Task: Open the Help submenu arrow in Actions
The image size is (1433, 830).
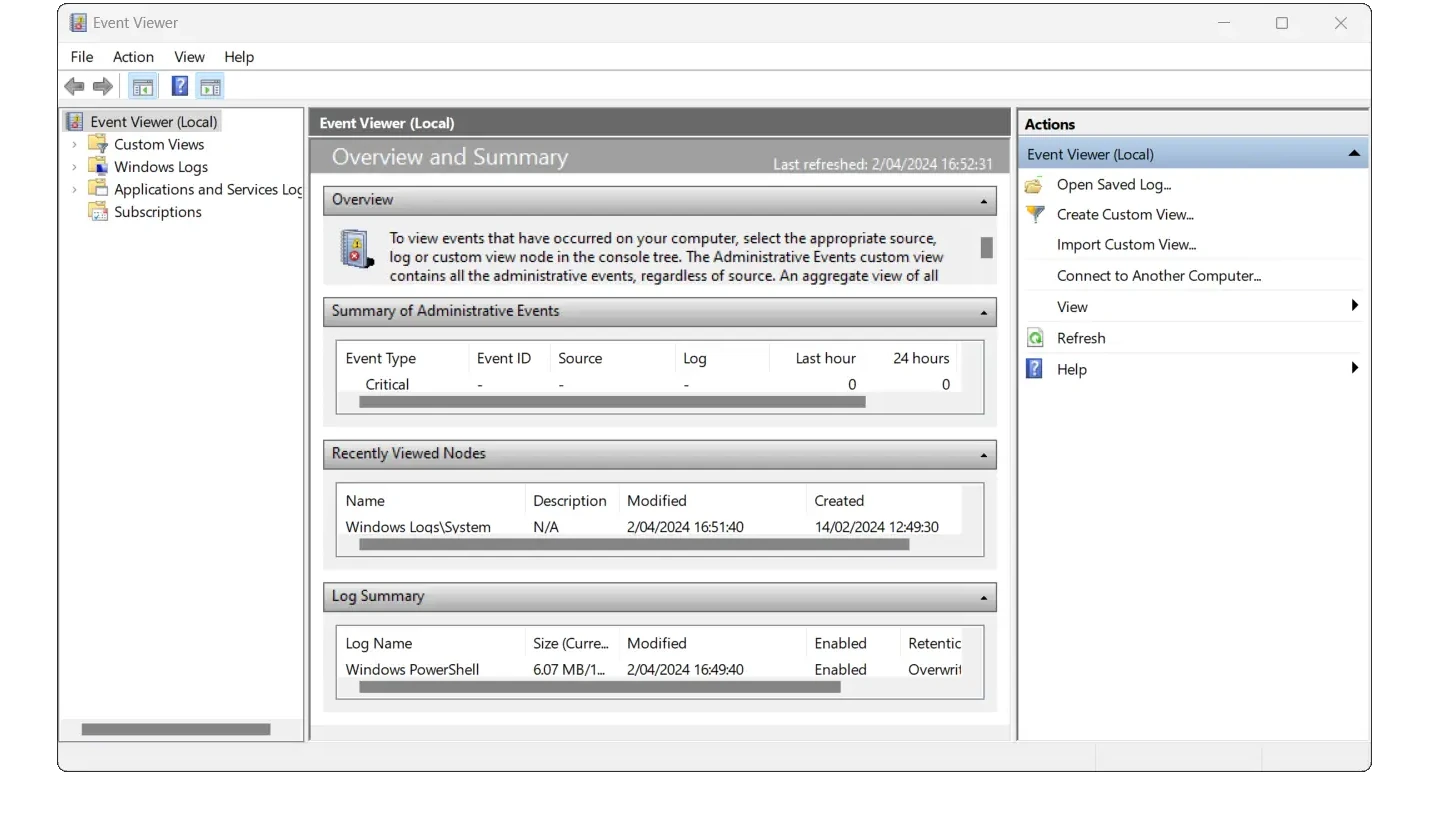Action: point(1355,368)
